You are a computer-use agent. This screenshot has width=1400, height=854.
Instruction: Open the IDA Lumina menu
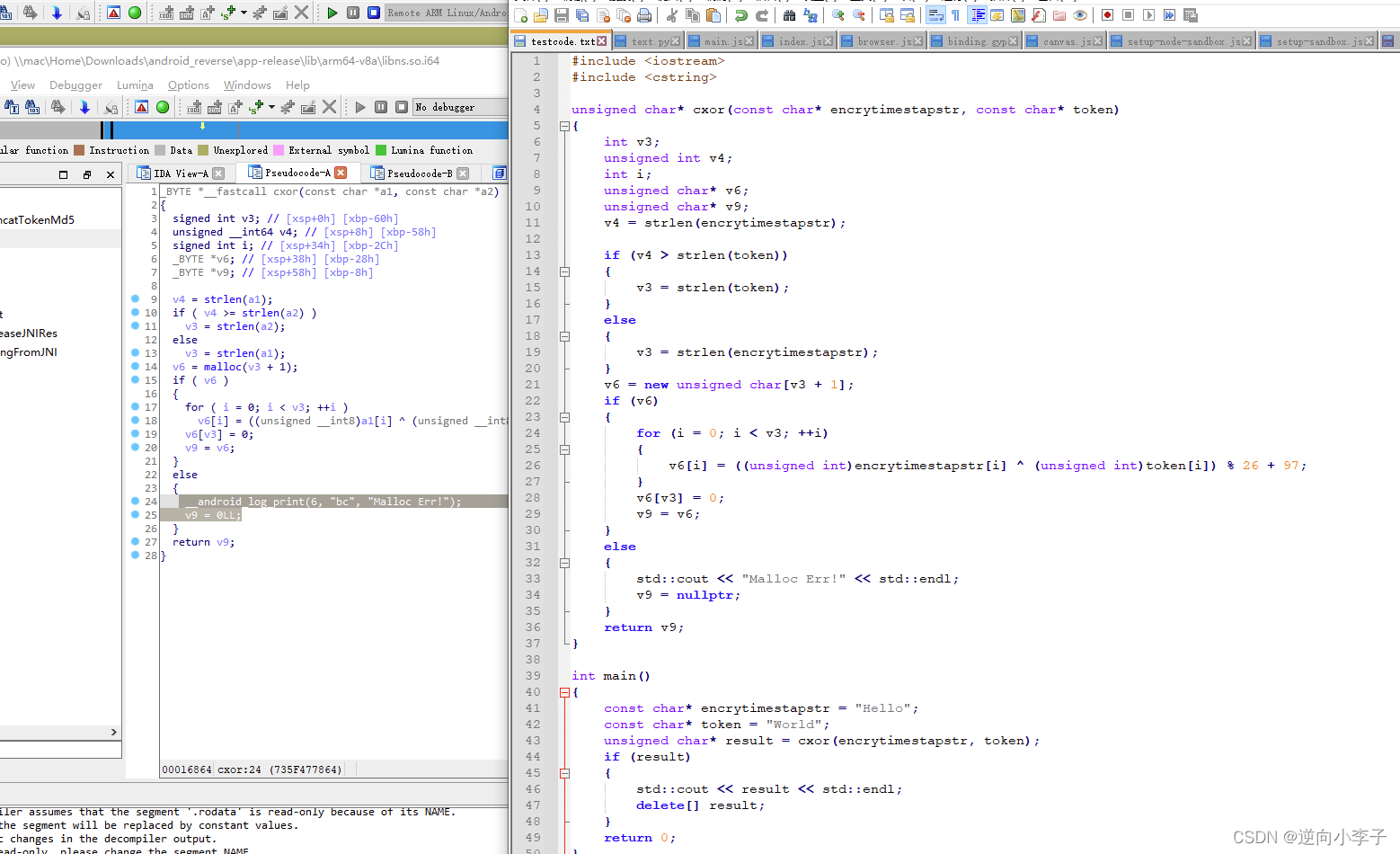pyautogui.click(x=135, y=85)
